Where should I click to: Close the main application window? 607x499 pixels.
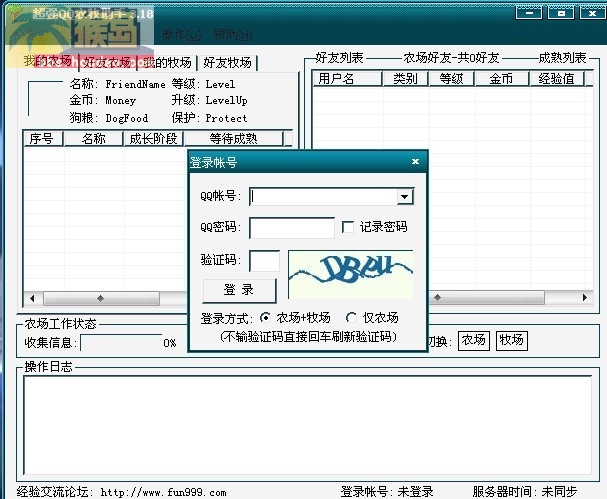[593, 13]
